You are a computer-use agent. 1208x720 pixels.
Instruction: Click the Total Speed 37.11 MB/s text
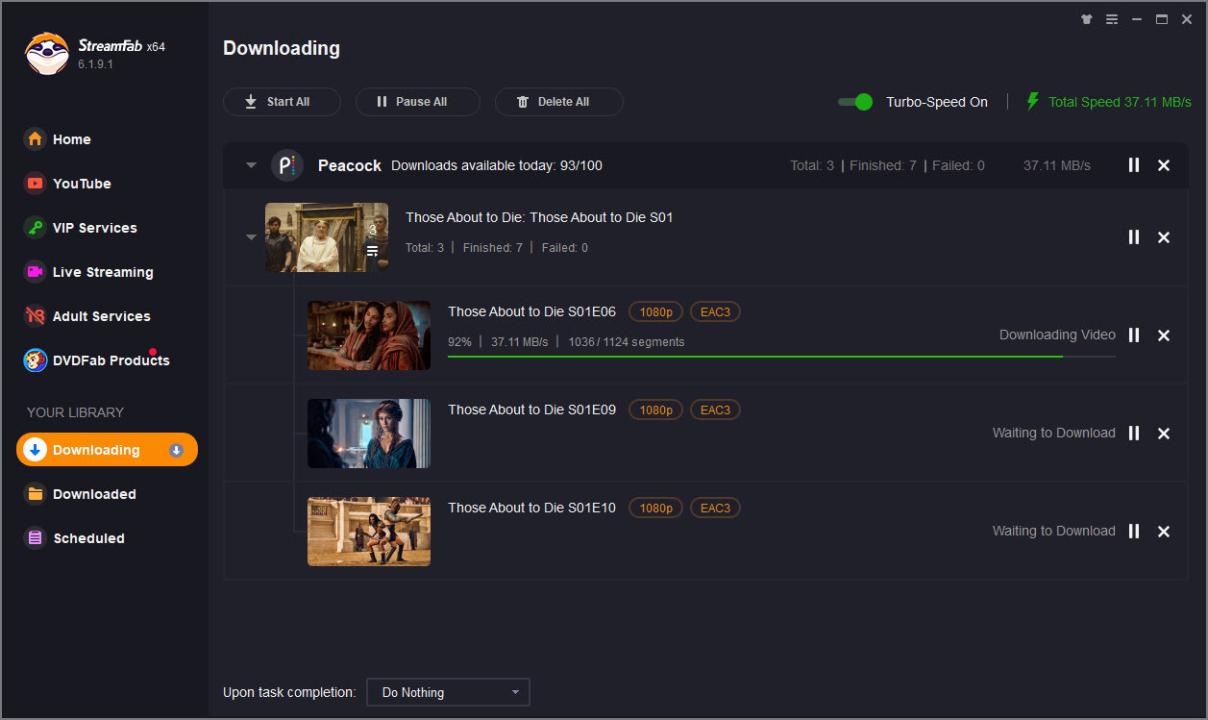coord(1120,102)
